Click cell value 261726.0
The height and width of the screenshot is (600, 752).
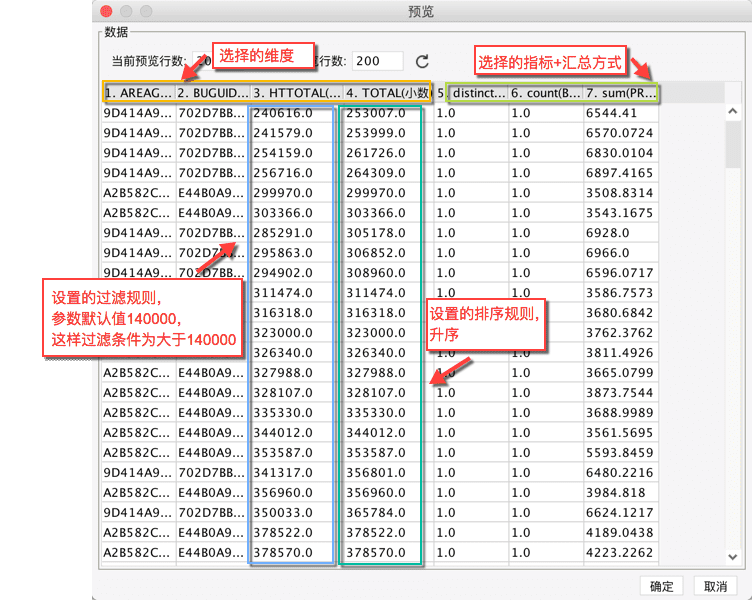[376, 153]
